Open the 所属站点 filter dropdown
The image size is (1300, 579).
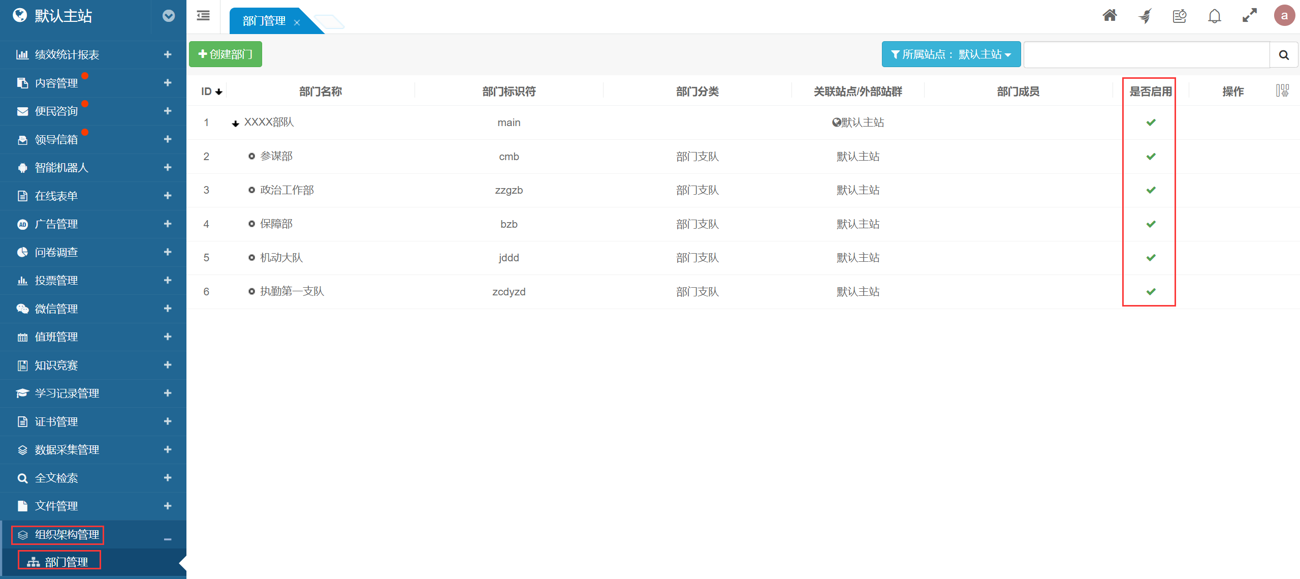[x=950, y=55]
